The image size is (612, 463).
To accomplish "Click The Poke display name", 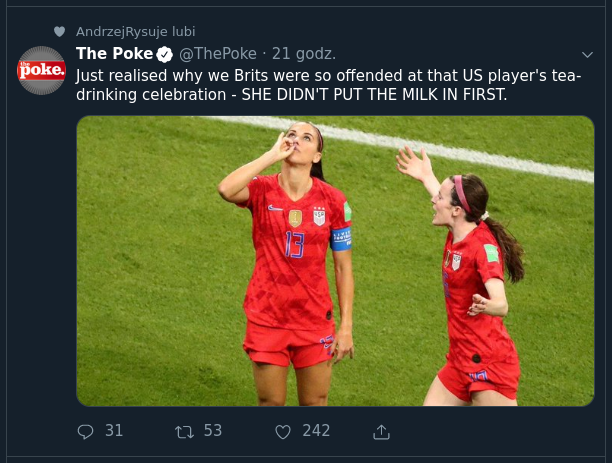I will click(114, 53).
